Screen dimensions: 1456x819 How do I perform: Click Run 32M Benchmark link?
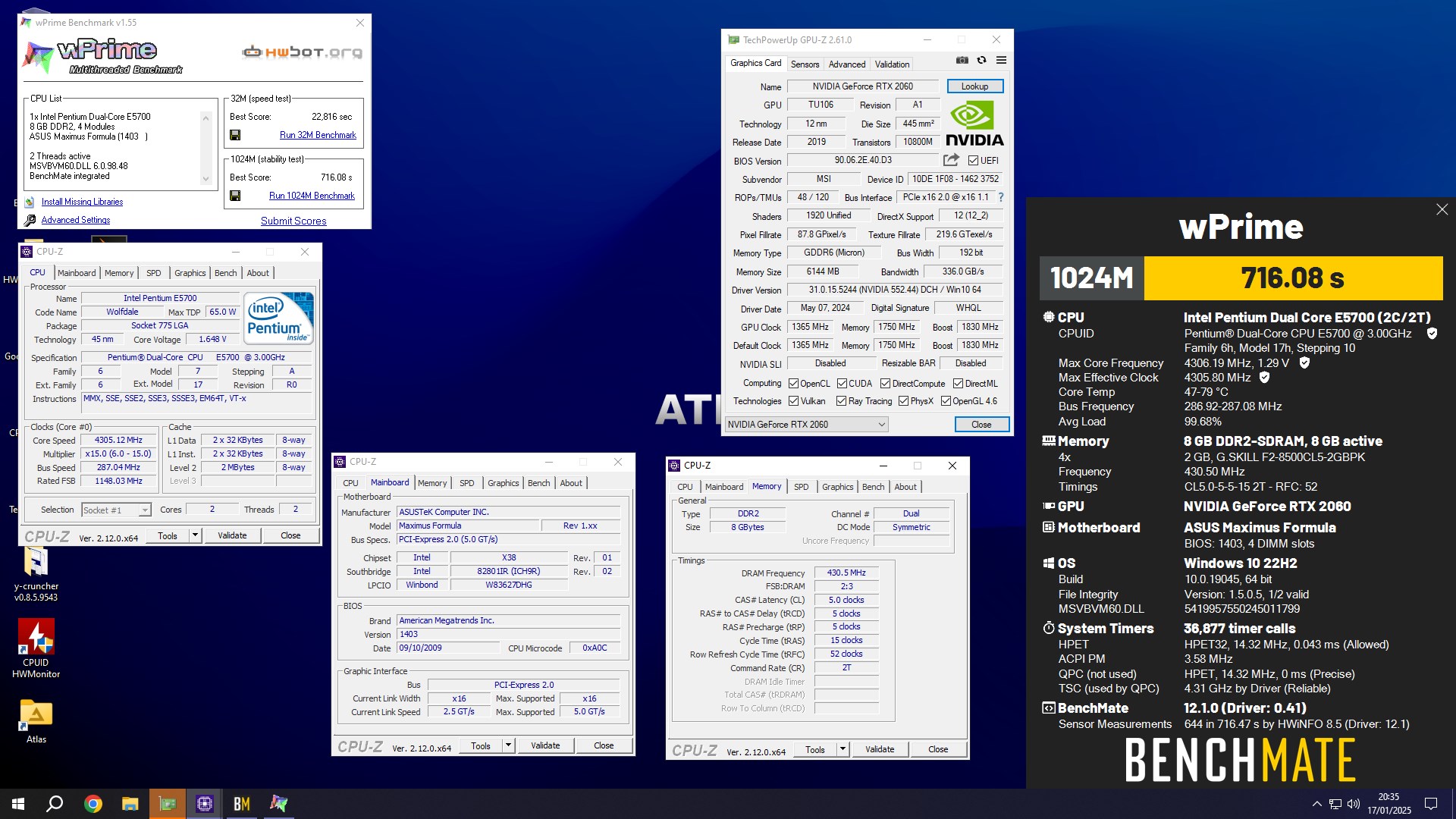(318, 135)
